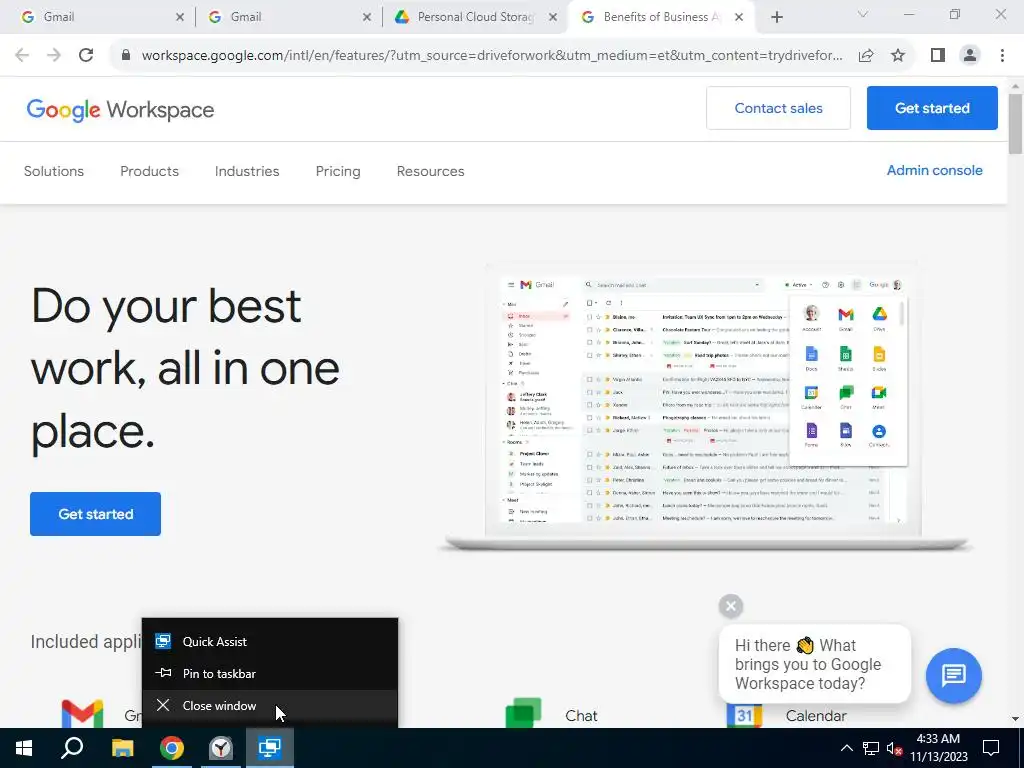Open the Resources nav menu

pos(430,171)
